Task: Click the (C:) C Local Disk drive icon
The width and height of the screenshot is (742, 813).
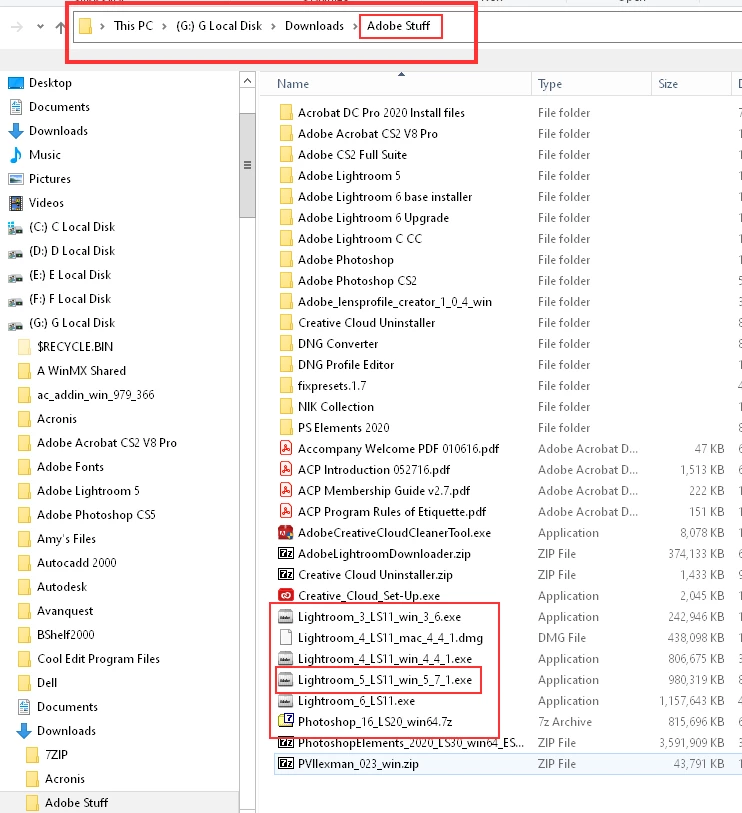Action: coord(16,228)
